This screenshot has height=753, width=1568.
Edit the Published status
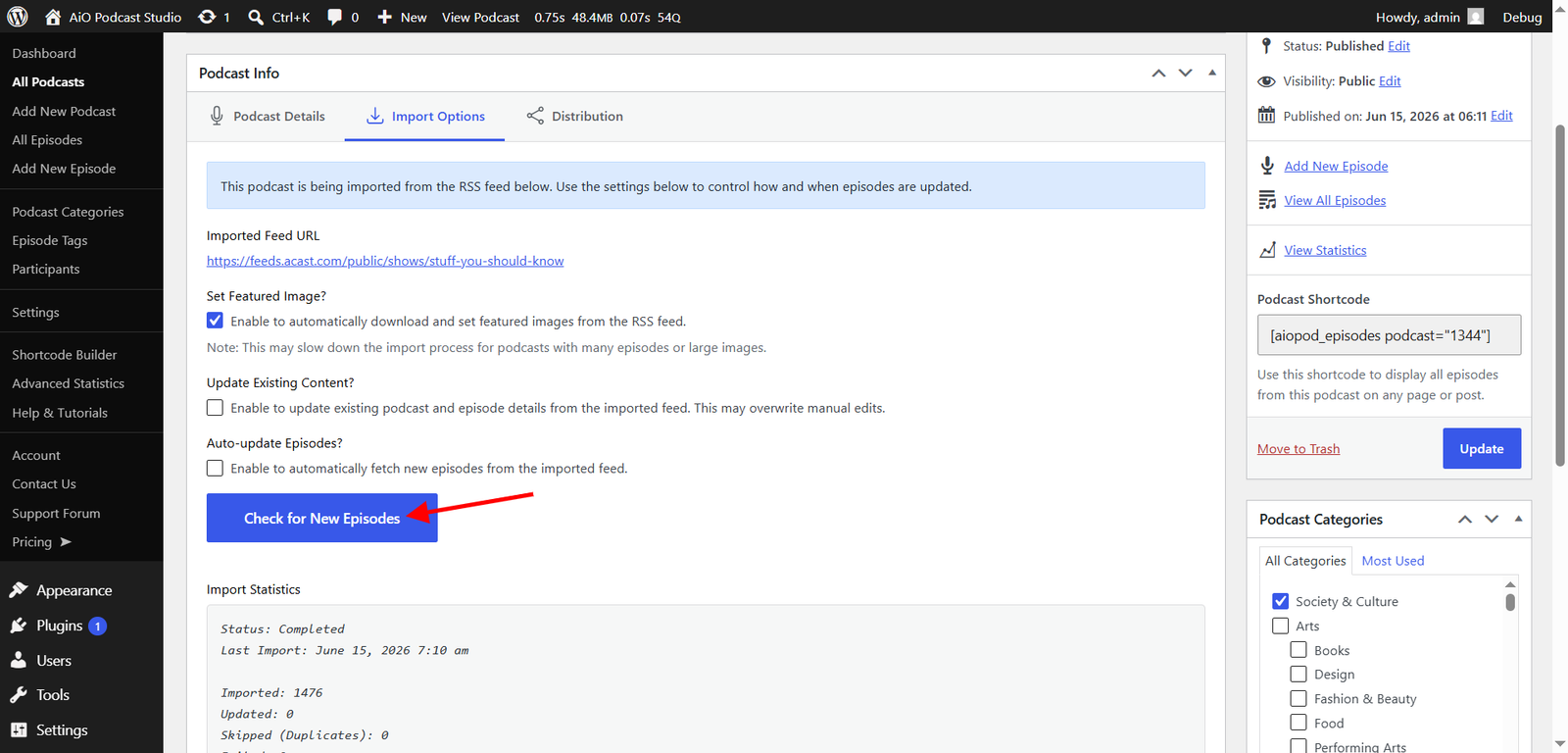(x=1398, y=46)
